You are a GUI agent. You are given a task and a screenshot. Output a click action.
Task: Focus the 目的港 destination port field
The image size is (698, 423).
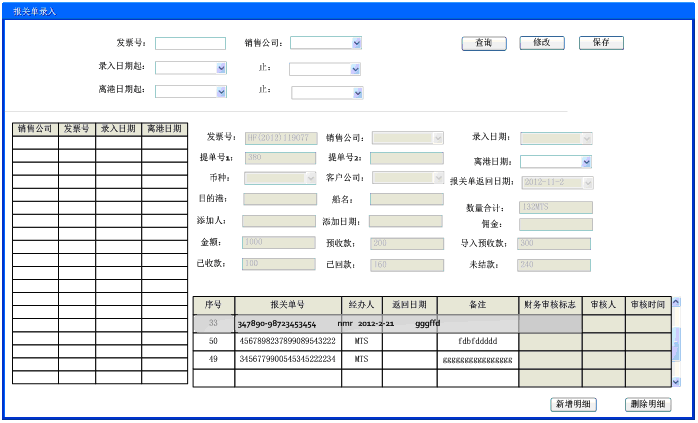[279, 199]
